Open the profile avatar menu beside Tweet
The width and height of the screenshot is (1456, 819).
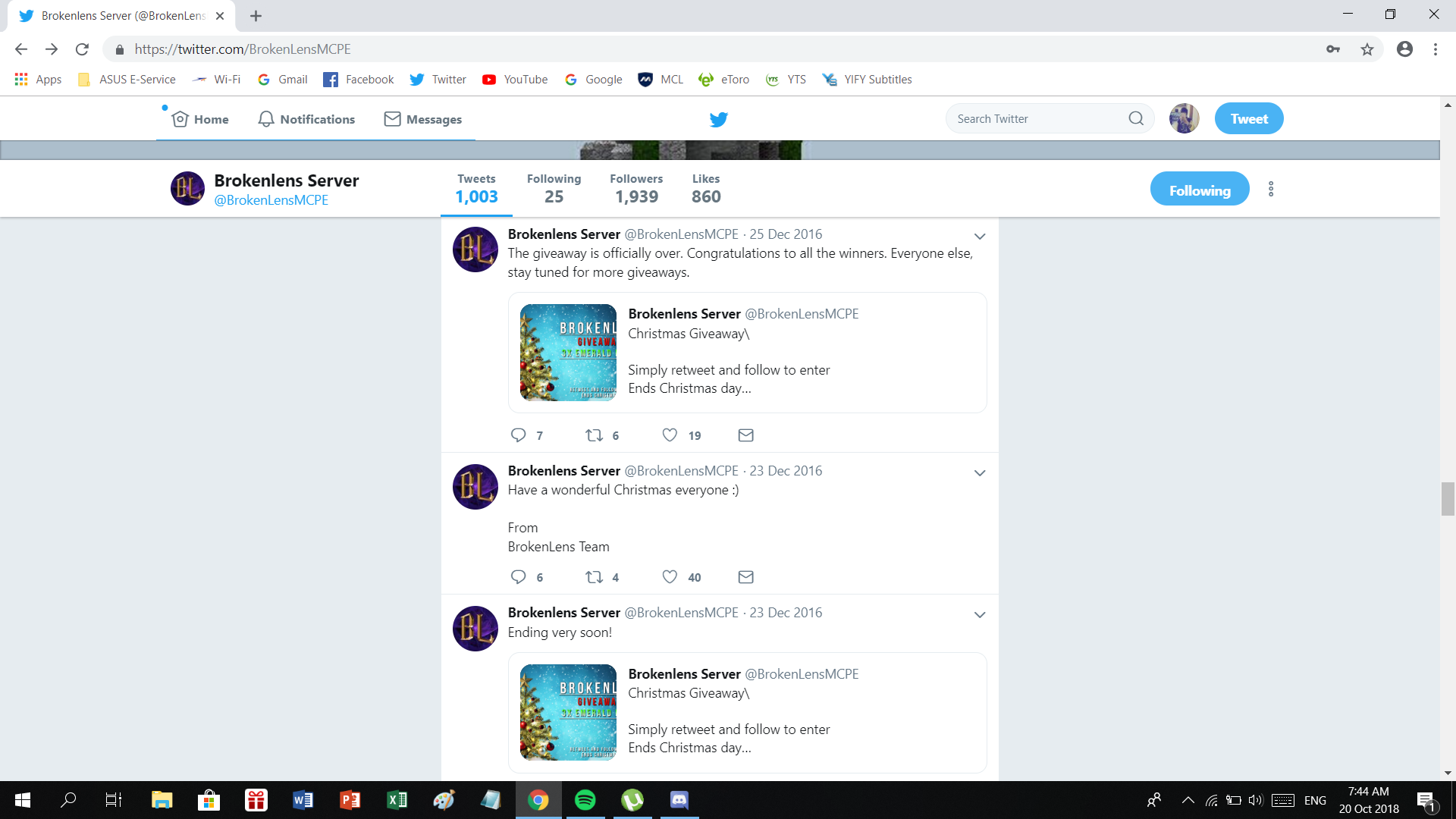[1184, 118]
